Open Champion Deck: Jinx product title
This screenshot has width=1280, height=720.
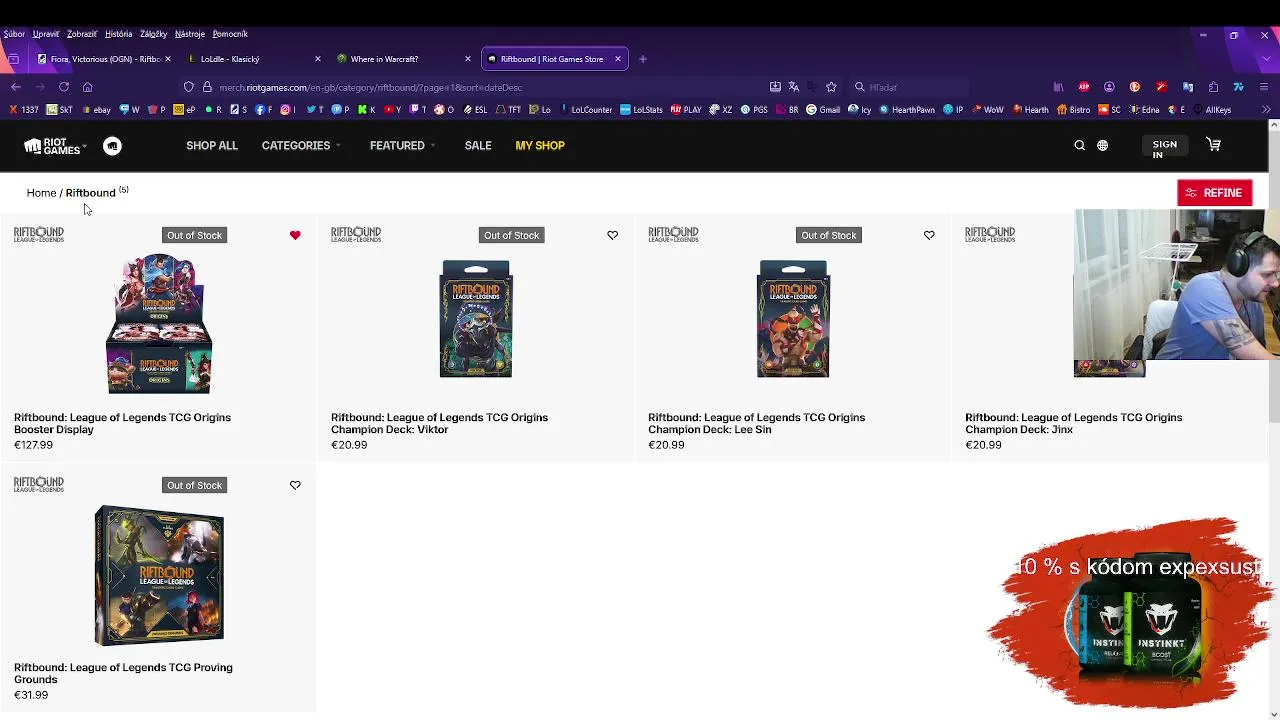pyautogui.click(x=1073, y=423)
